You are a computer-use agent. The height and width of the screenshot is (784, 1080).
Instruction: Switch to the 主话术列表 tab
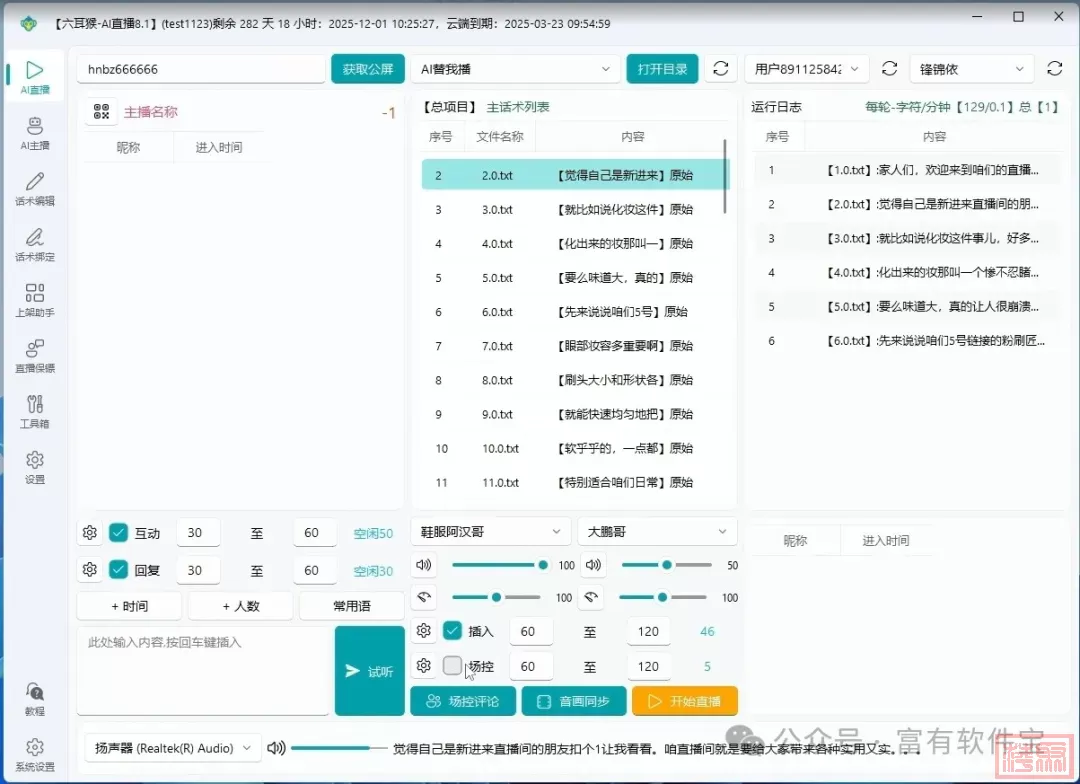pyautogui.click(x=518, y=107)
